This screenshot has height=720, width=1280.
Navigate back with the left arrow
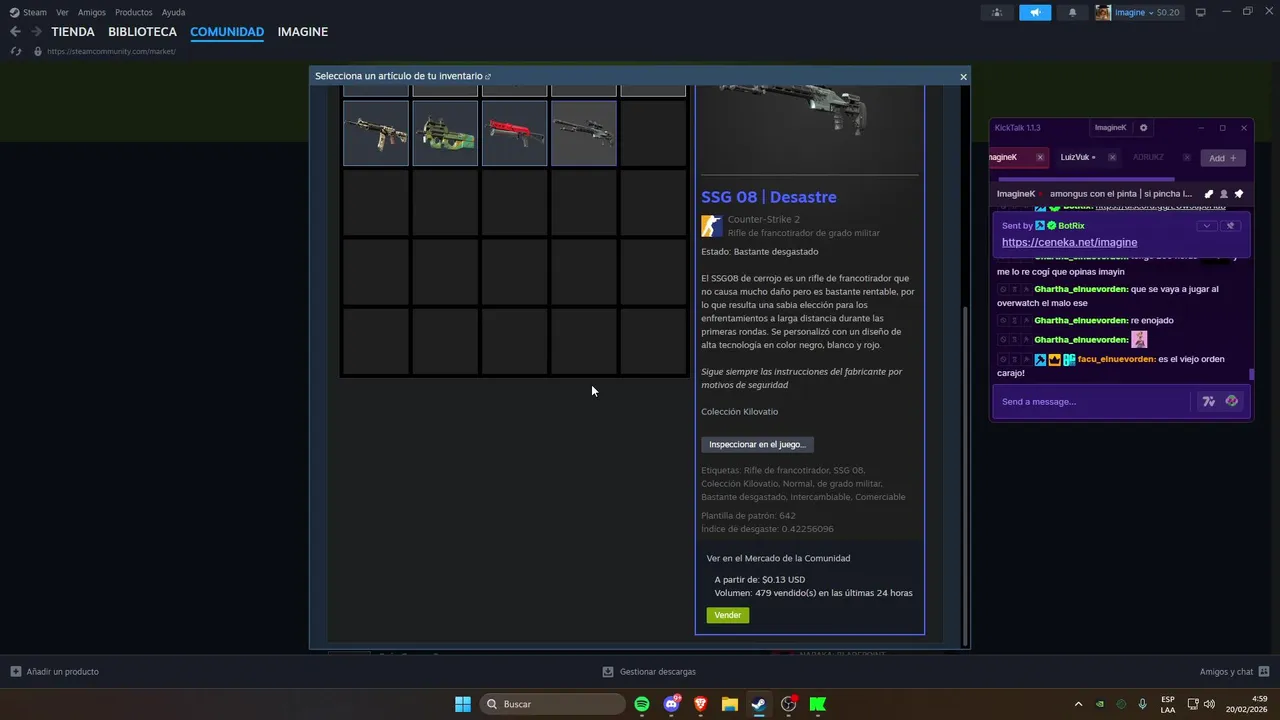(x=15, y=32)
